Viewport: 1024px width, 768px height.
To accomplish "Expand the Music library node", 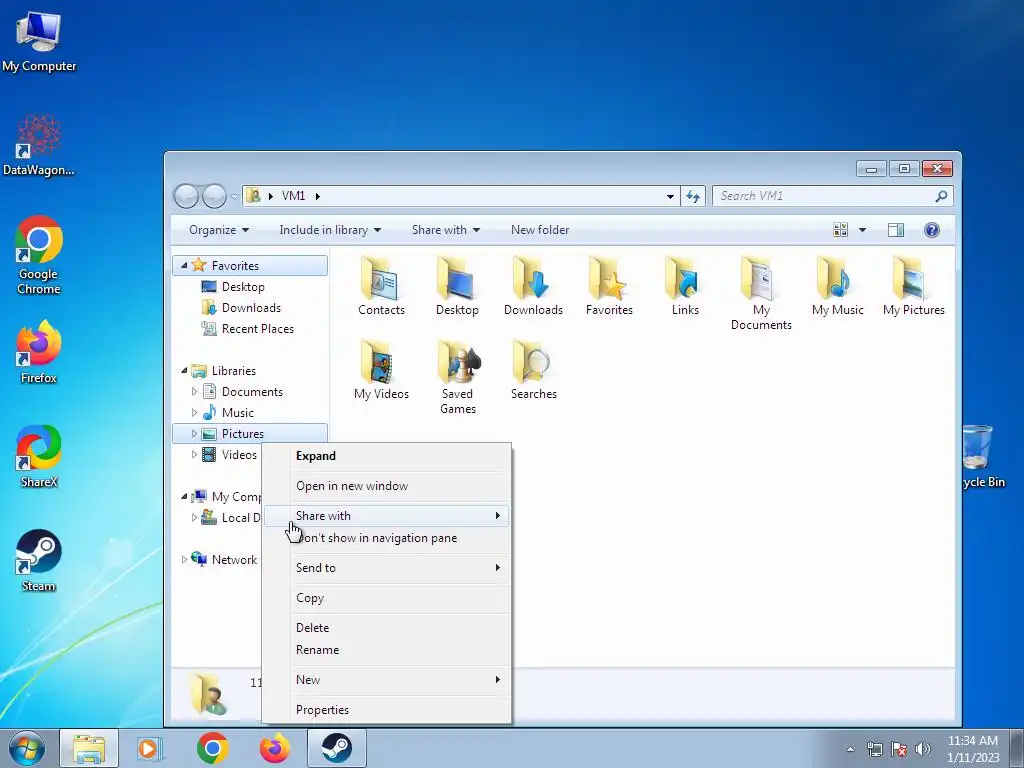I will pyautogui.click(x=194, y=413).
